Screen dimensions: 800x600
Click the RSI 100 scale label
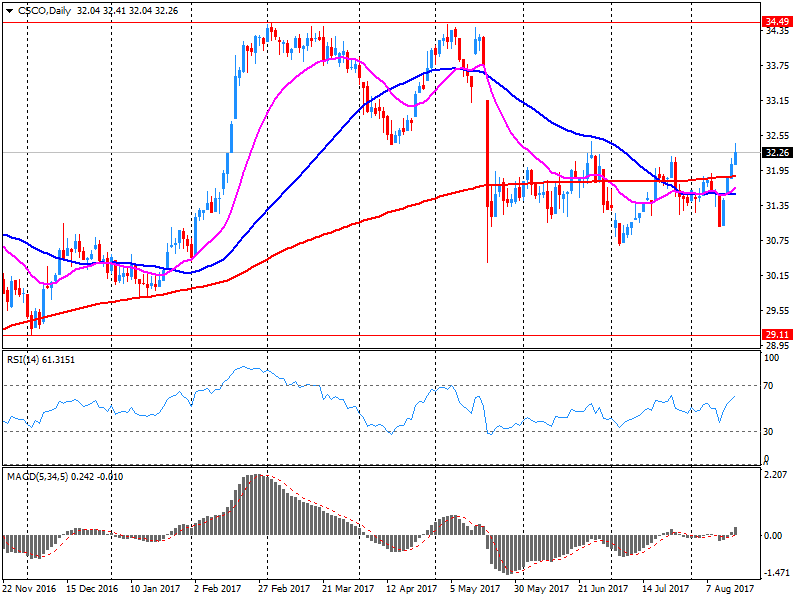coord(771,358)
